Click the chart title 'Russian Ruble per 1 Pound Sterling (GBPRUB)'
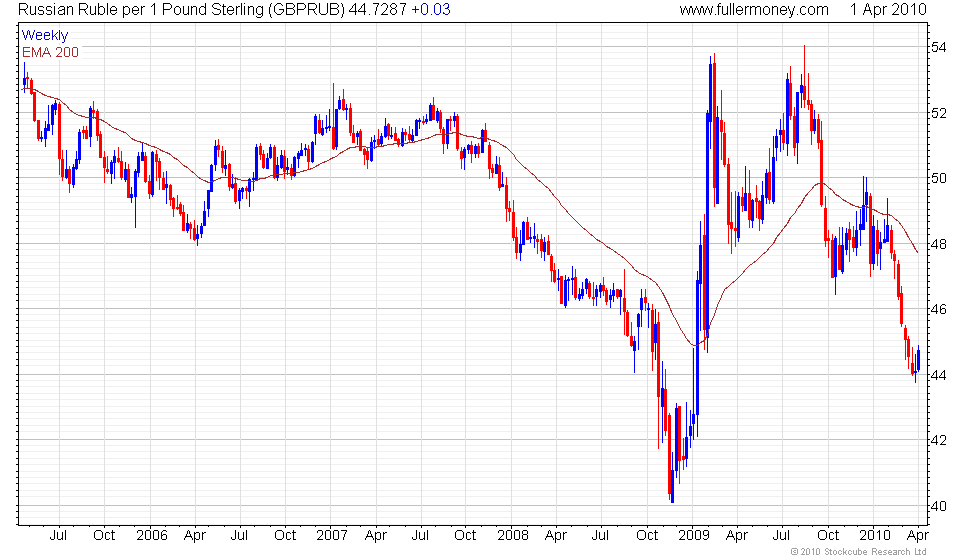Image resolution: width=980 pixels, height=560 pixels. pos(181,9)
